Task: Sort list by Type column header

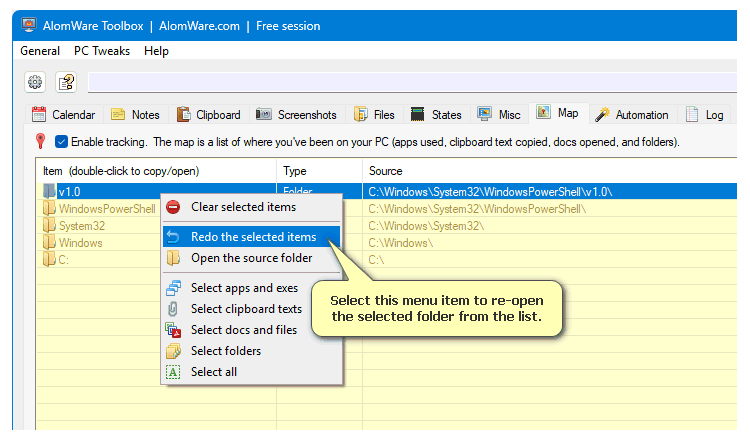Action: coord(295,171)
